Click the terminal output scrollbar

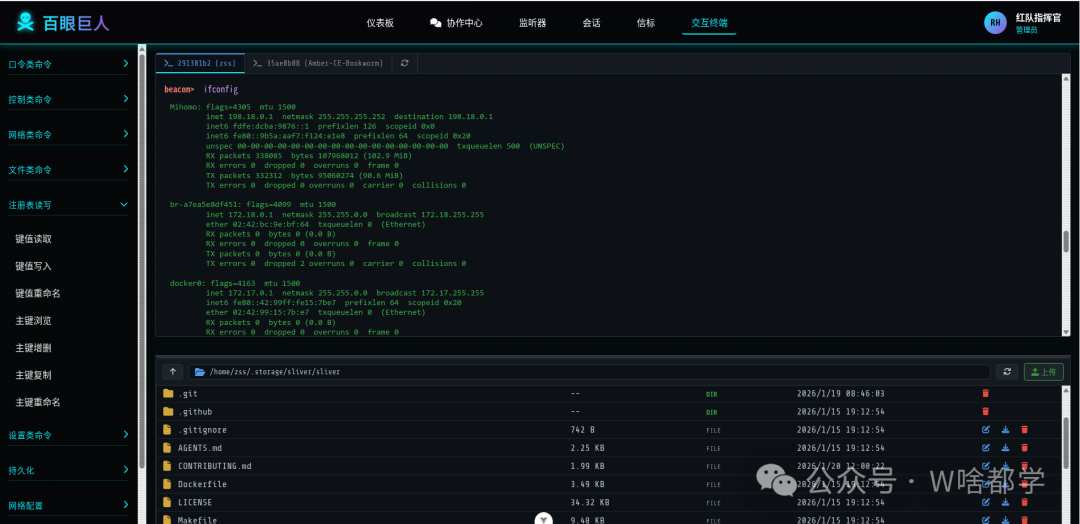click(1066, 242)
